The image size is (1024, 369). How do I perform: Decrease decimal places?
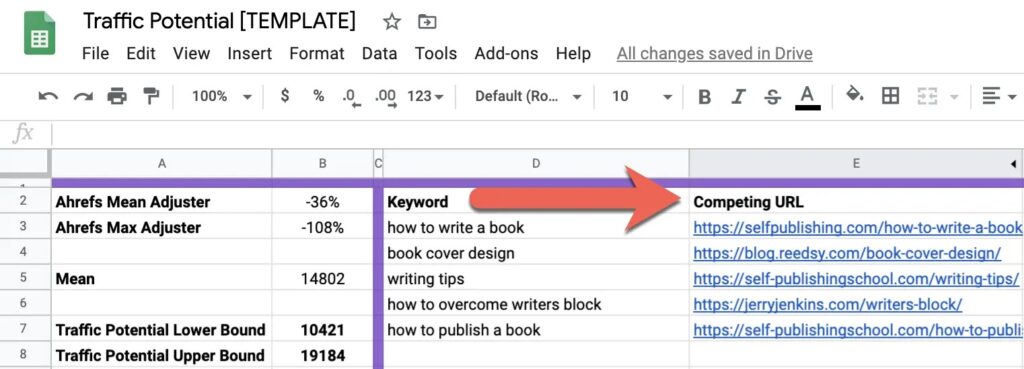(352, 97)
